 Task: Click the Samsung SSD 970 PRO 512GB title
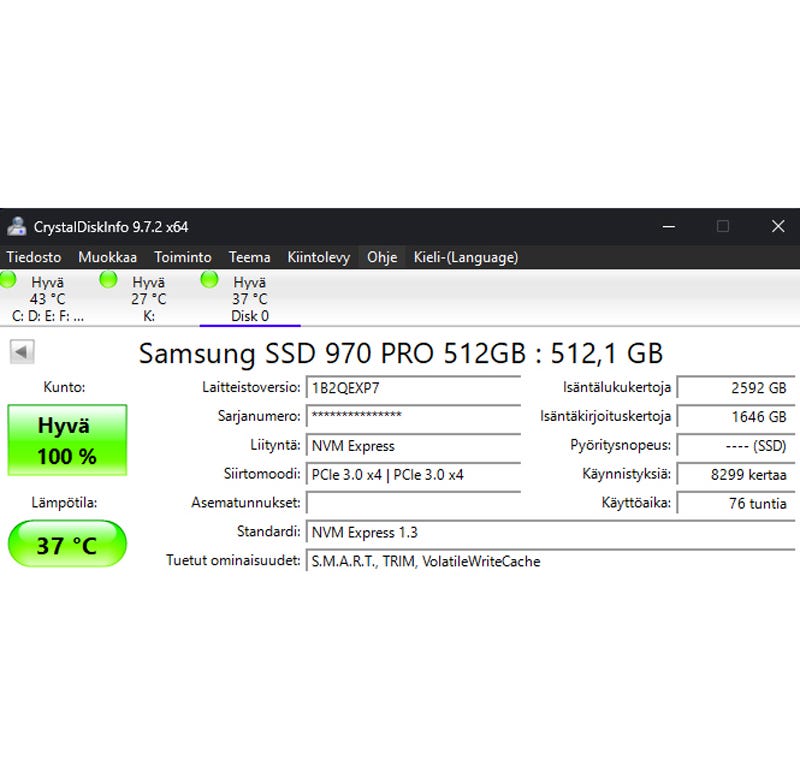(x=401, y=353)
